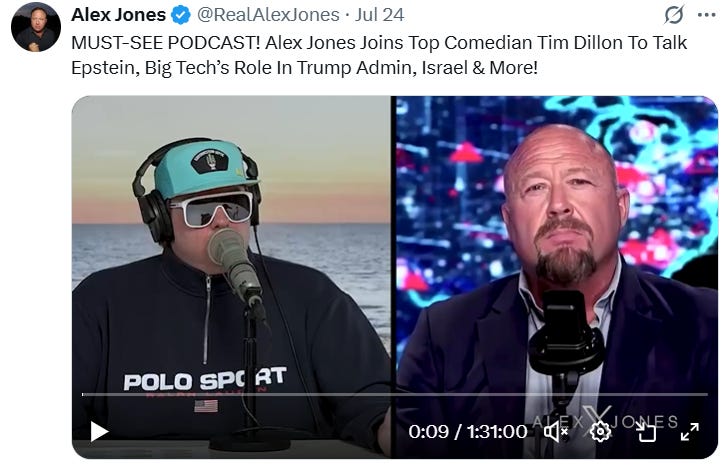Screen dimensions: 727x465
Task: Click the playhead at the progress bar start
Action: pos(83,395)
